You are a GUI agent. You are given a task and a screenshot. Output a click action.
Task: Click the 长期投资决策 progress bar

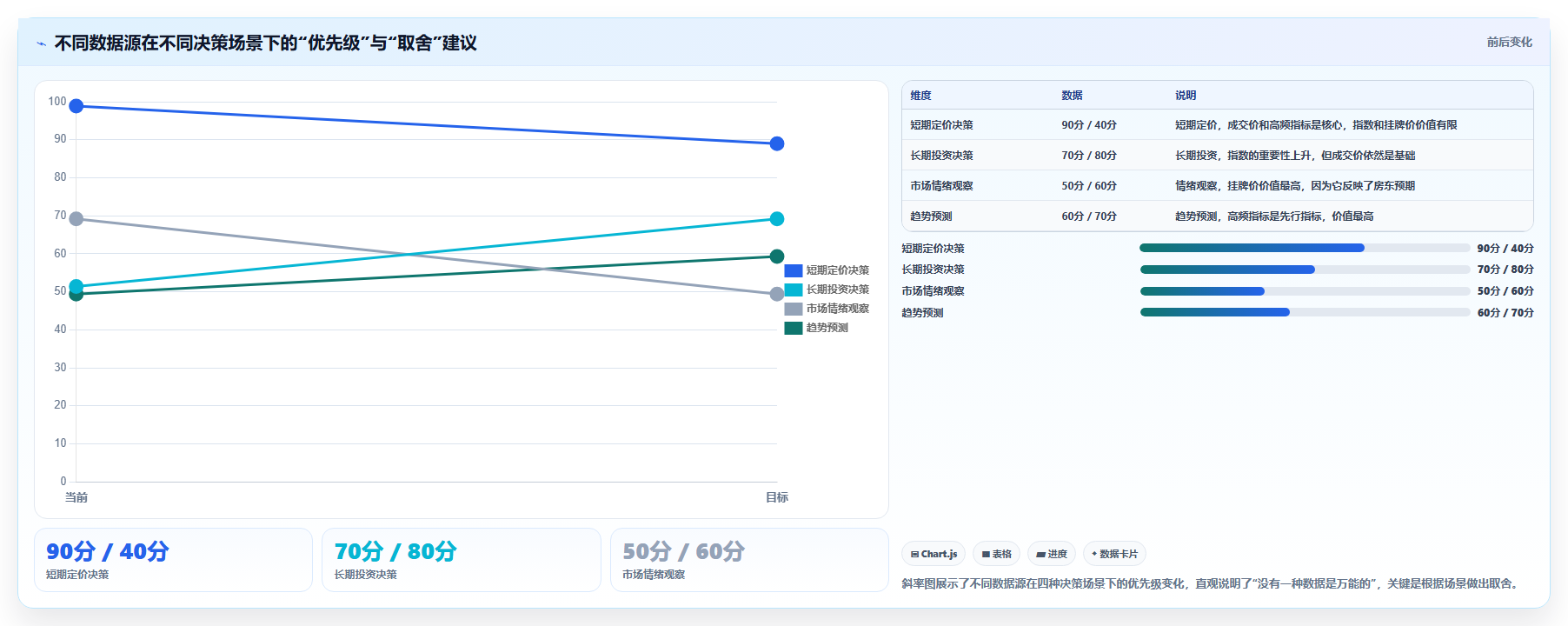point(1305,270)
